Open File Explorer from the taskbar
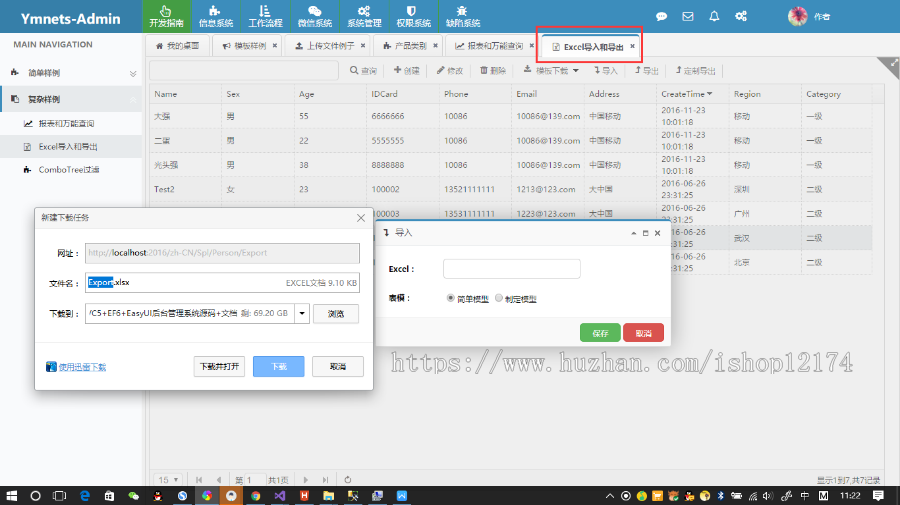The image size is (900, 505). [328, 496]
